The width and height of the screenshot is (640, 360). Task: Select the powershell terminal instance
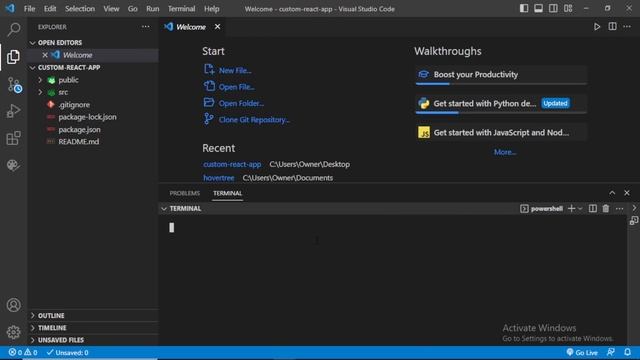coord(542,209)
